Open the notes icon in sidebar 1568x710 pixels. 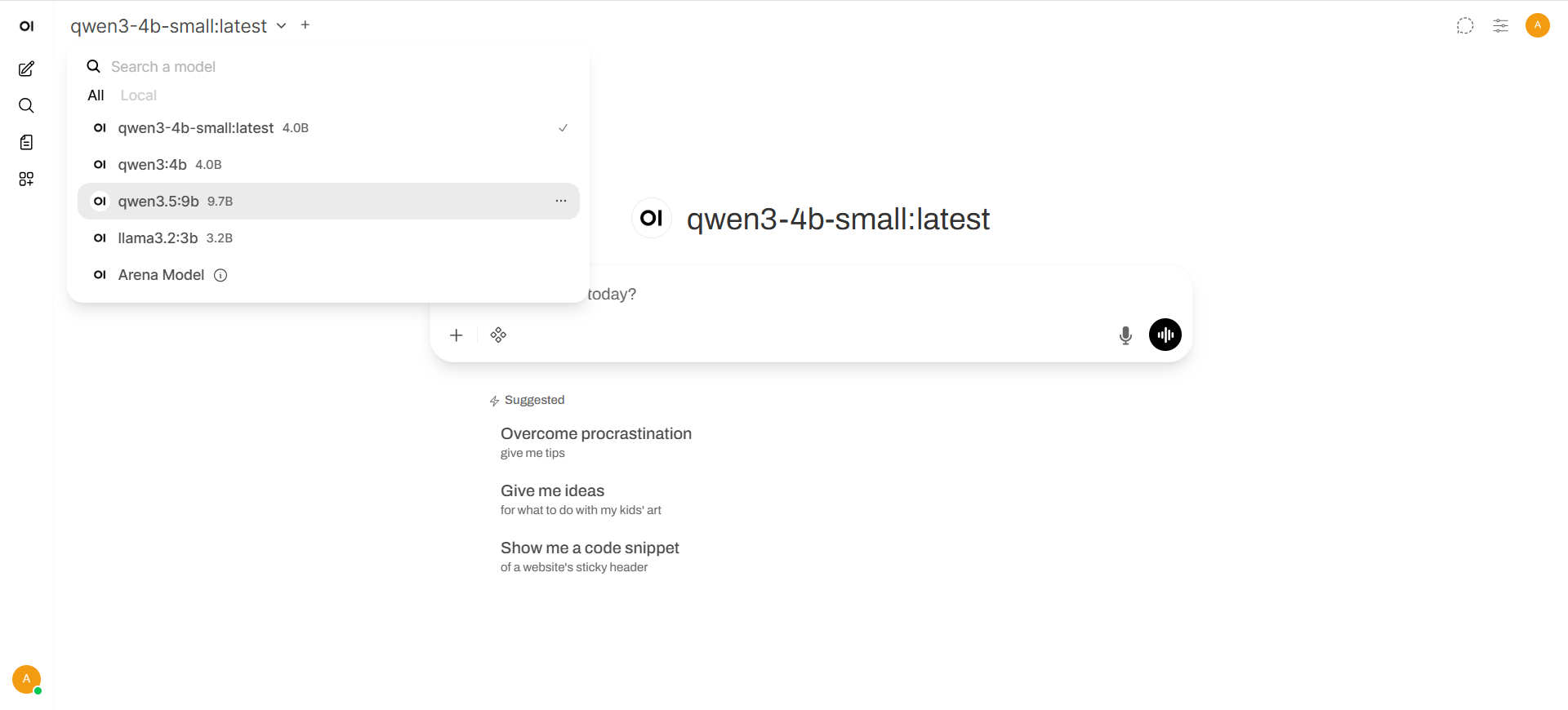click(26, 142)
